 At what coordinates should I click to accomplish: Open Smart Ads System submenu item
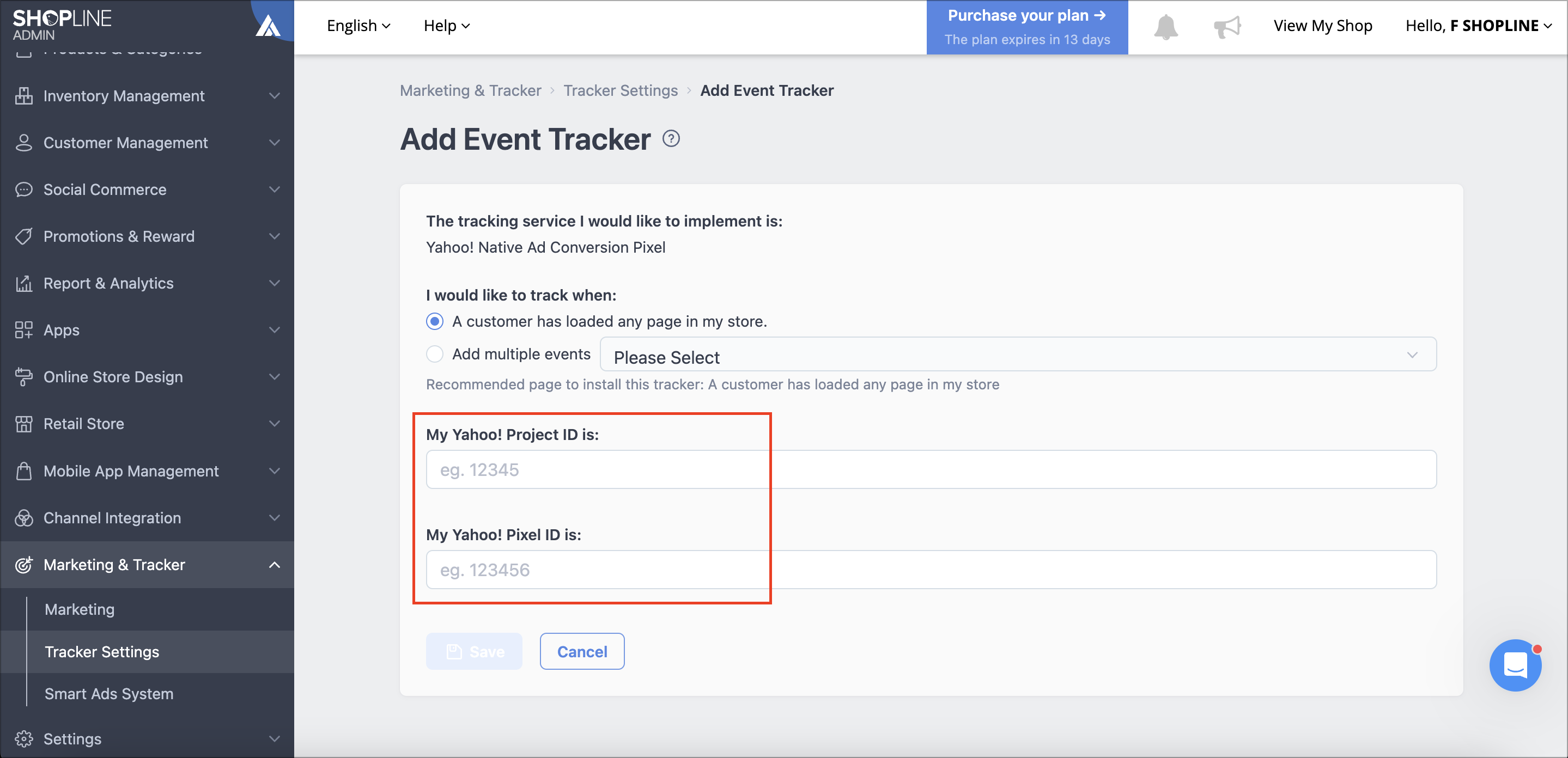point(109,694)
